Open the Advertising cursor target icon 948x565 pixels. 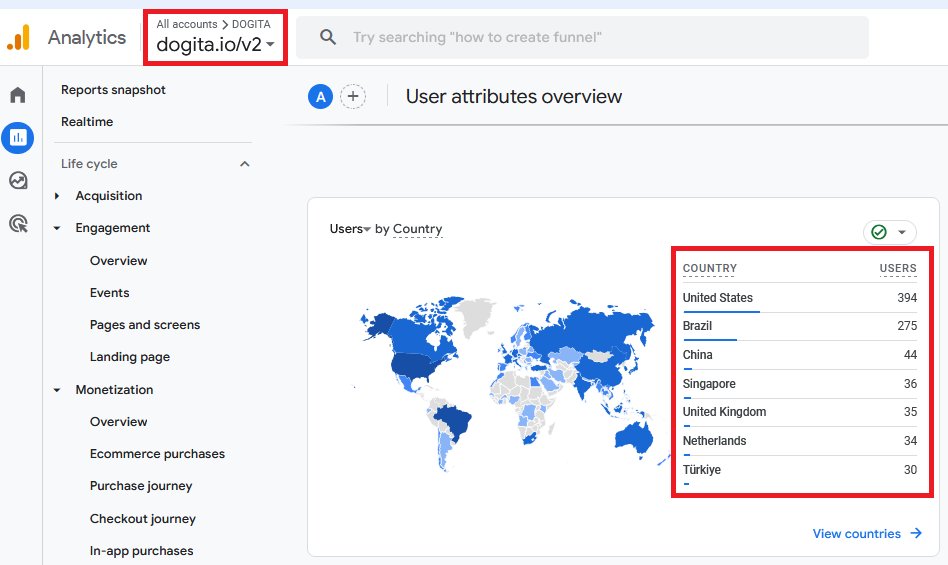coord(18,223)
